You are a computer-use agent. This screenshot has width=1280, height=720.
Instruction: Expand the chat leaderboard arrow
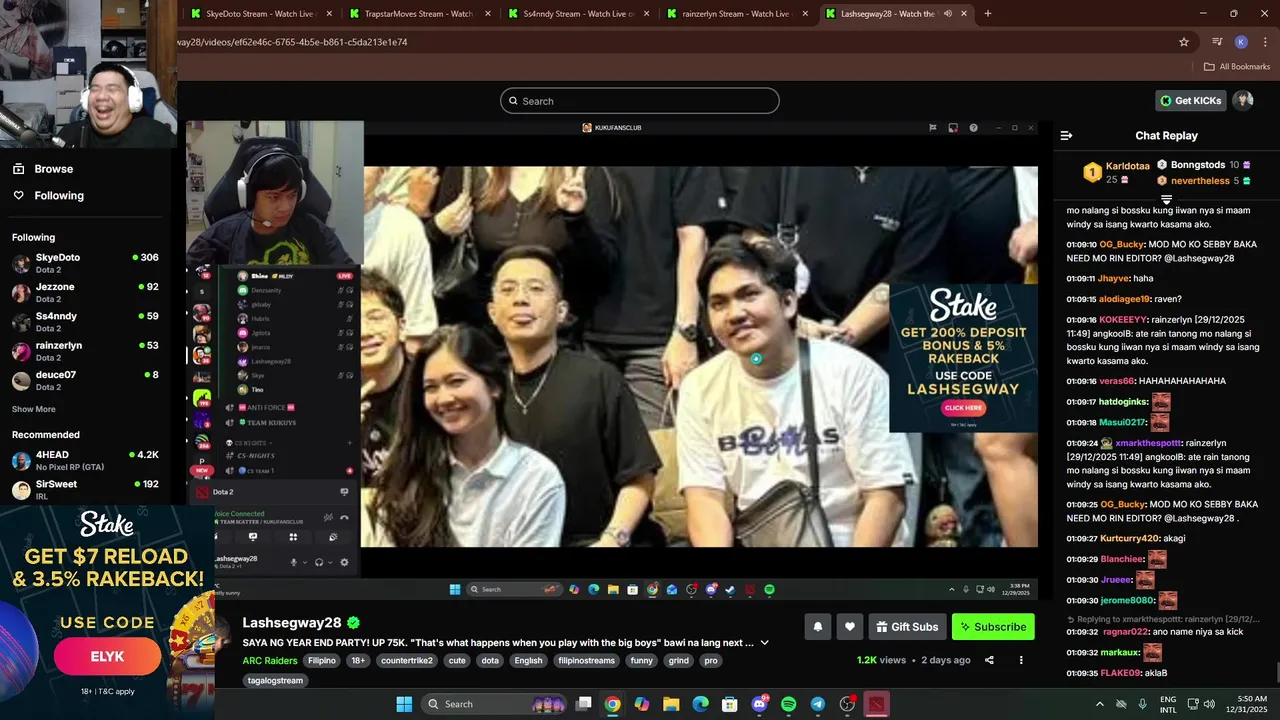pyautogui.click(x=1166, y=200)
